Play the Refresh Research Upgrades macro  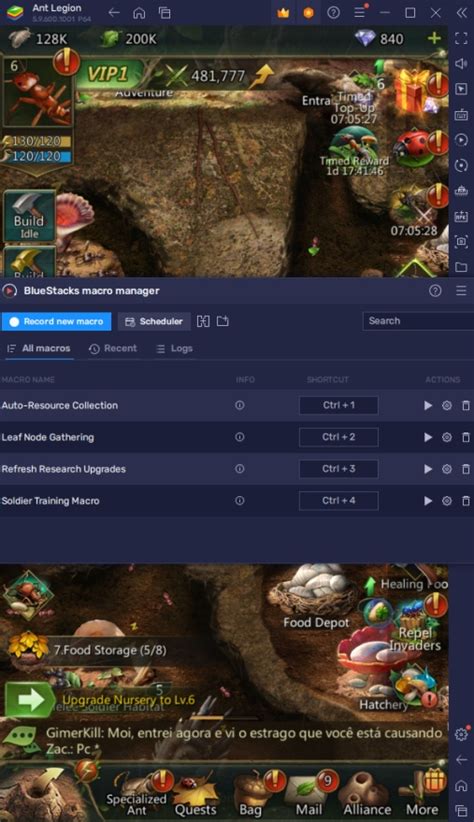click(x=428, y=469)
